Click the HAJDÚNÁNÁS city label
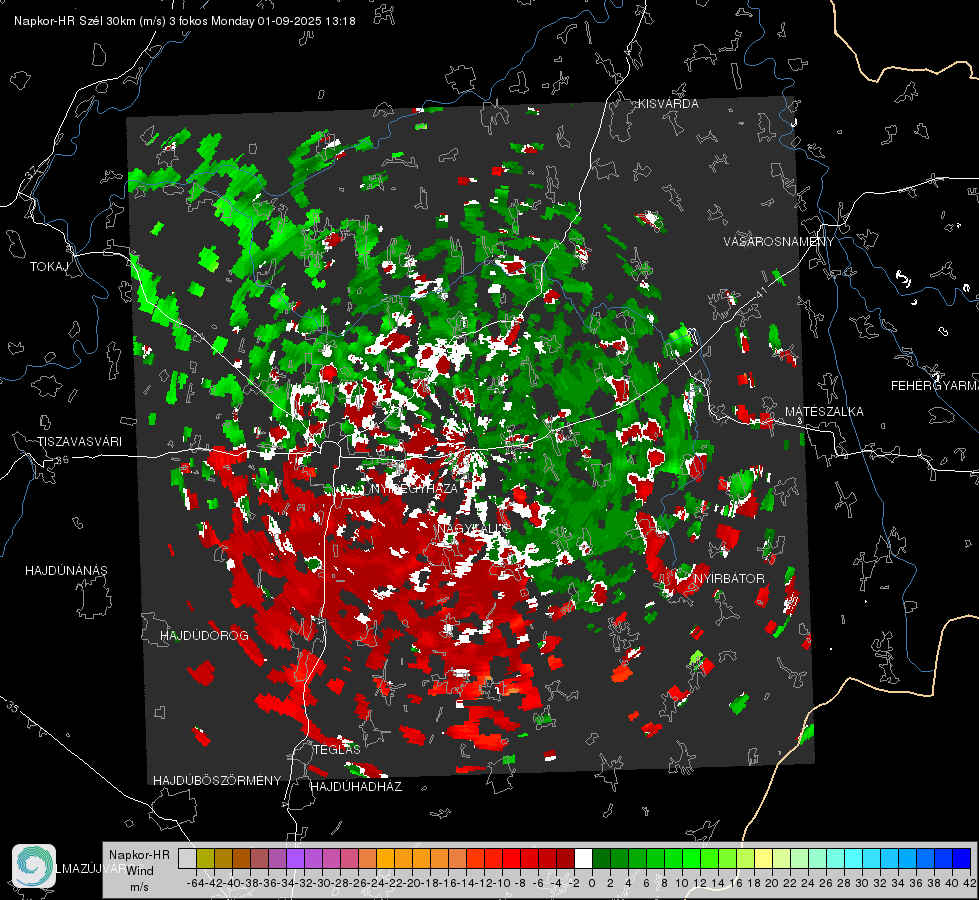The image size is (979, 900). [66, 570]
